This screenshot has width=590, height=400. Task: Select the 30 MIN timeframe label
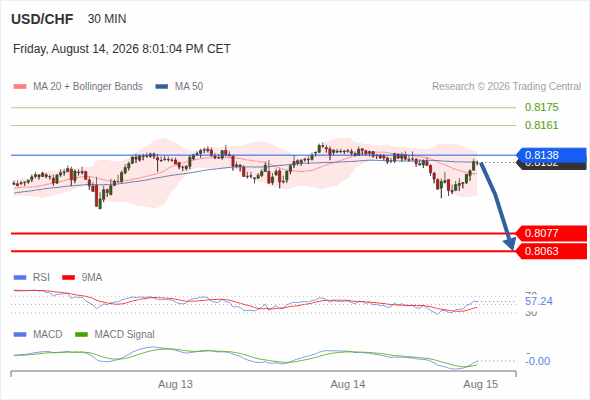point(107,19)
